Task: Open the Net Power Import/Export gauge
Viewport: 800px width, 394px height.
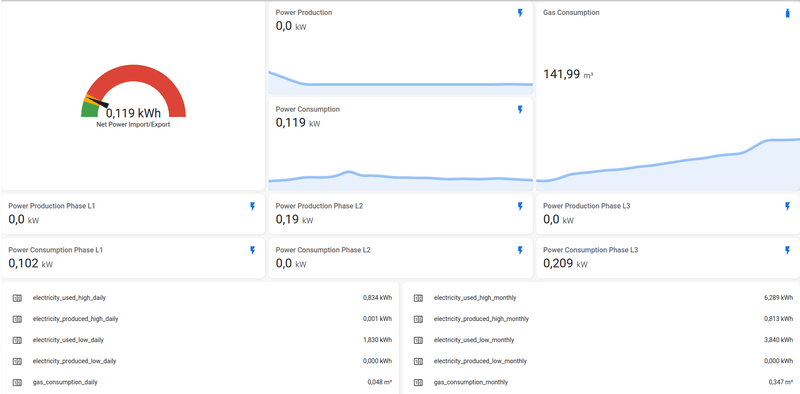Action: [x=133, y=96]
